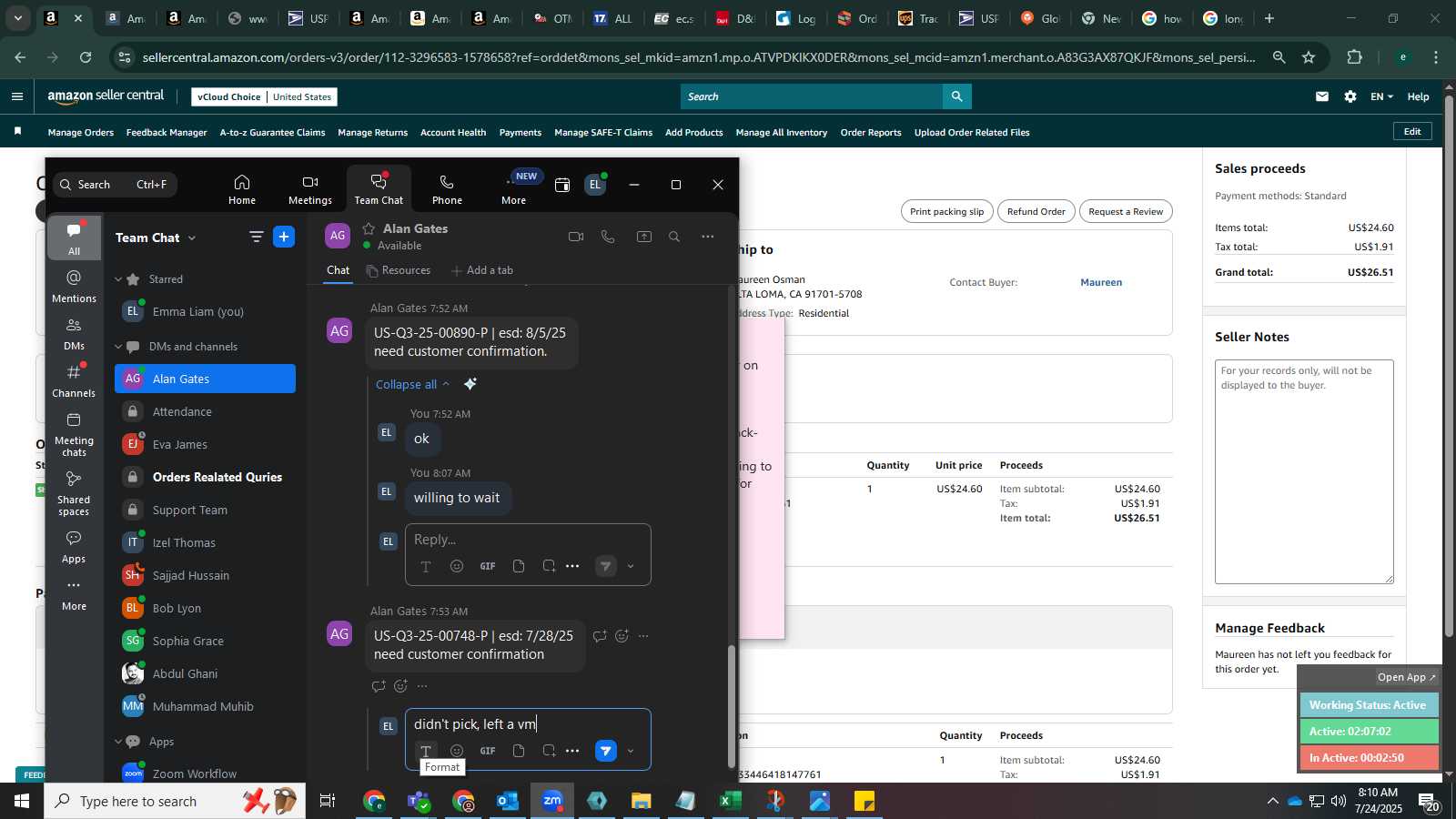Open Apps in Zoom sidebar

click(x=74, y=547)
